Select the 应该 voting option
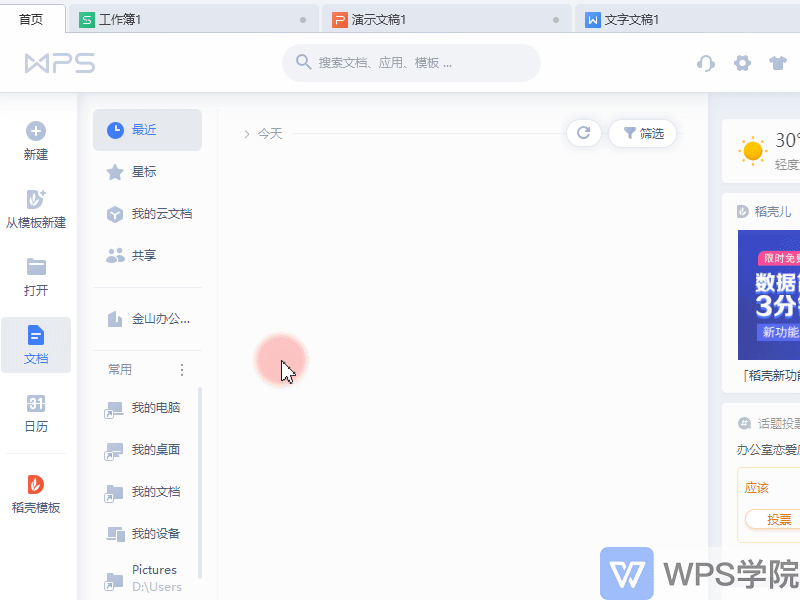Screen dimensions: 800x600 (x=757, y=487)
